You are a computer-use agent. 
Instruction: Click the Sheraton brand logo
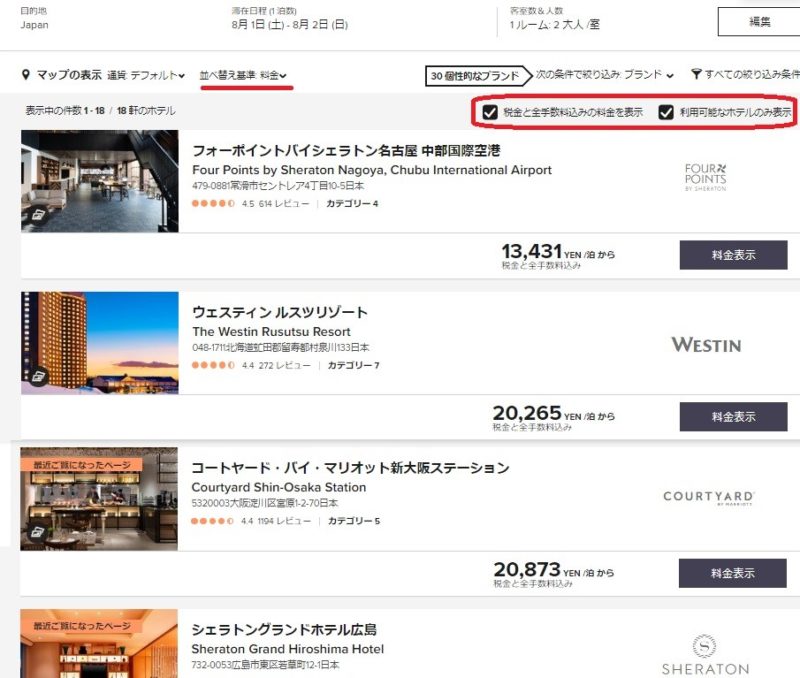tap(705, 655)
